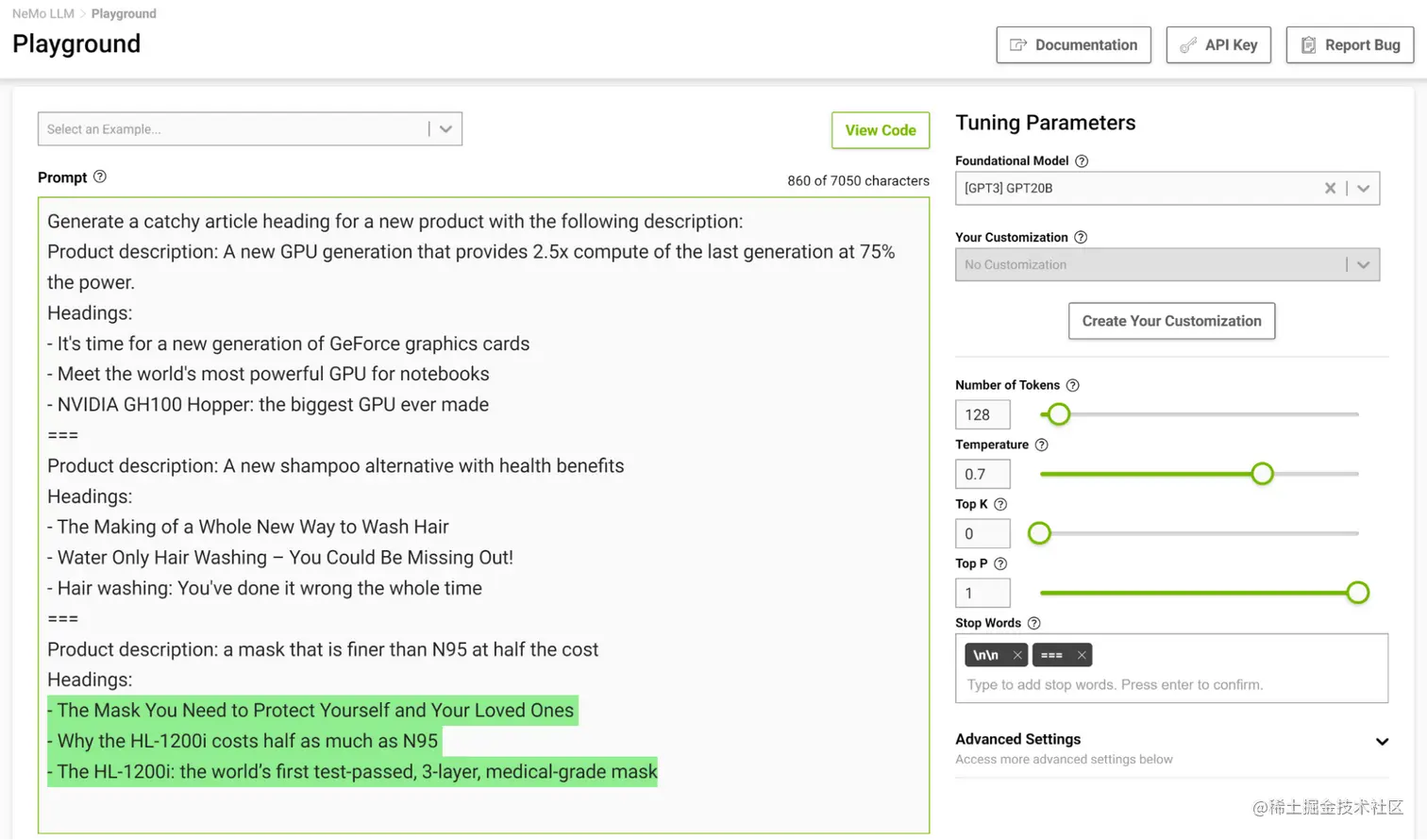Remove the \n\n stop word chip
Viewport: 1427px width, 840px height.
coord(1017,654)
